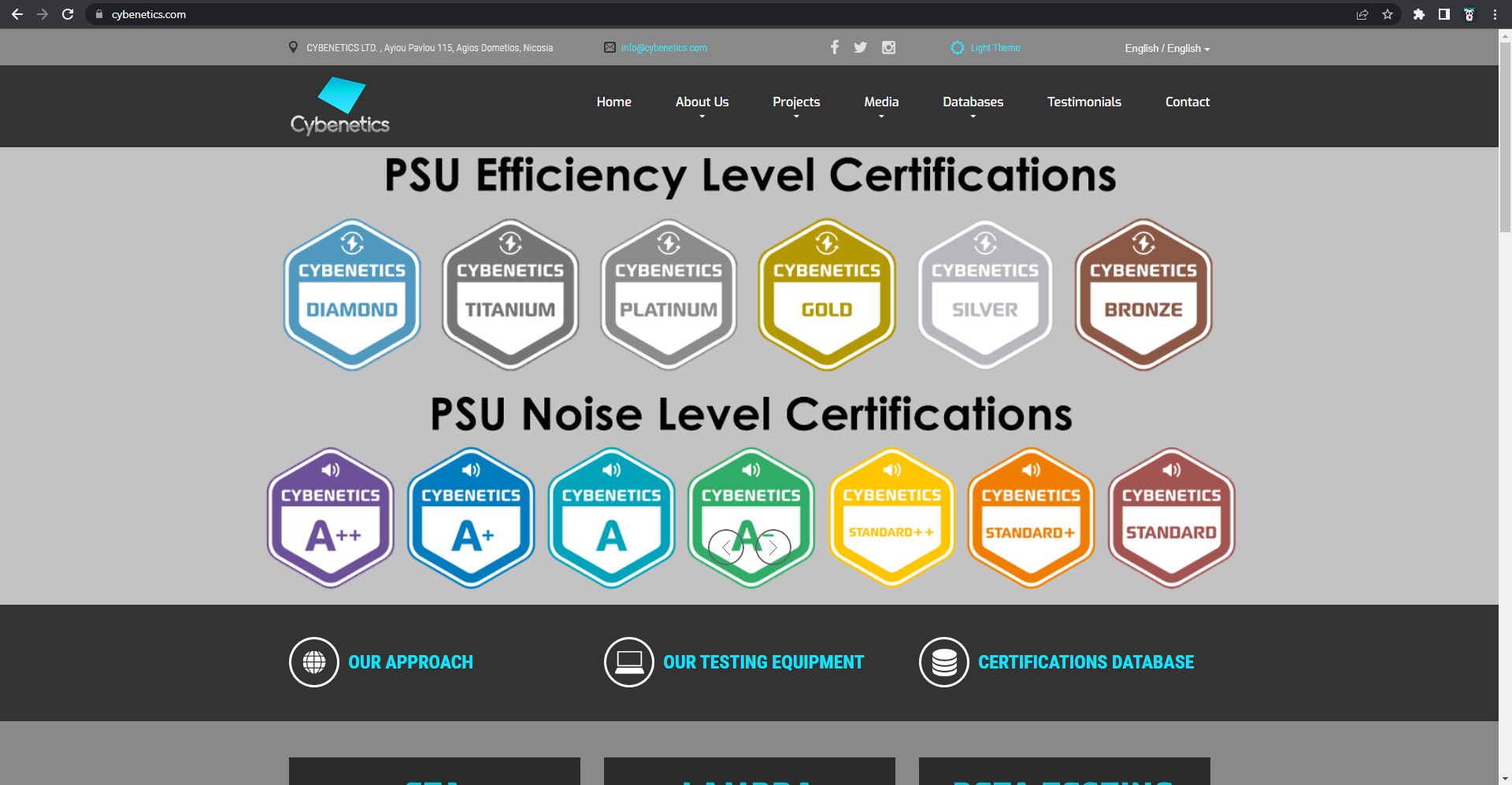Screen dimensions: 1512x785
Task: Open the Certifications Database link
Action: tap(1086, 662)
